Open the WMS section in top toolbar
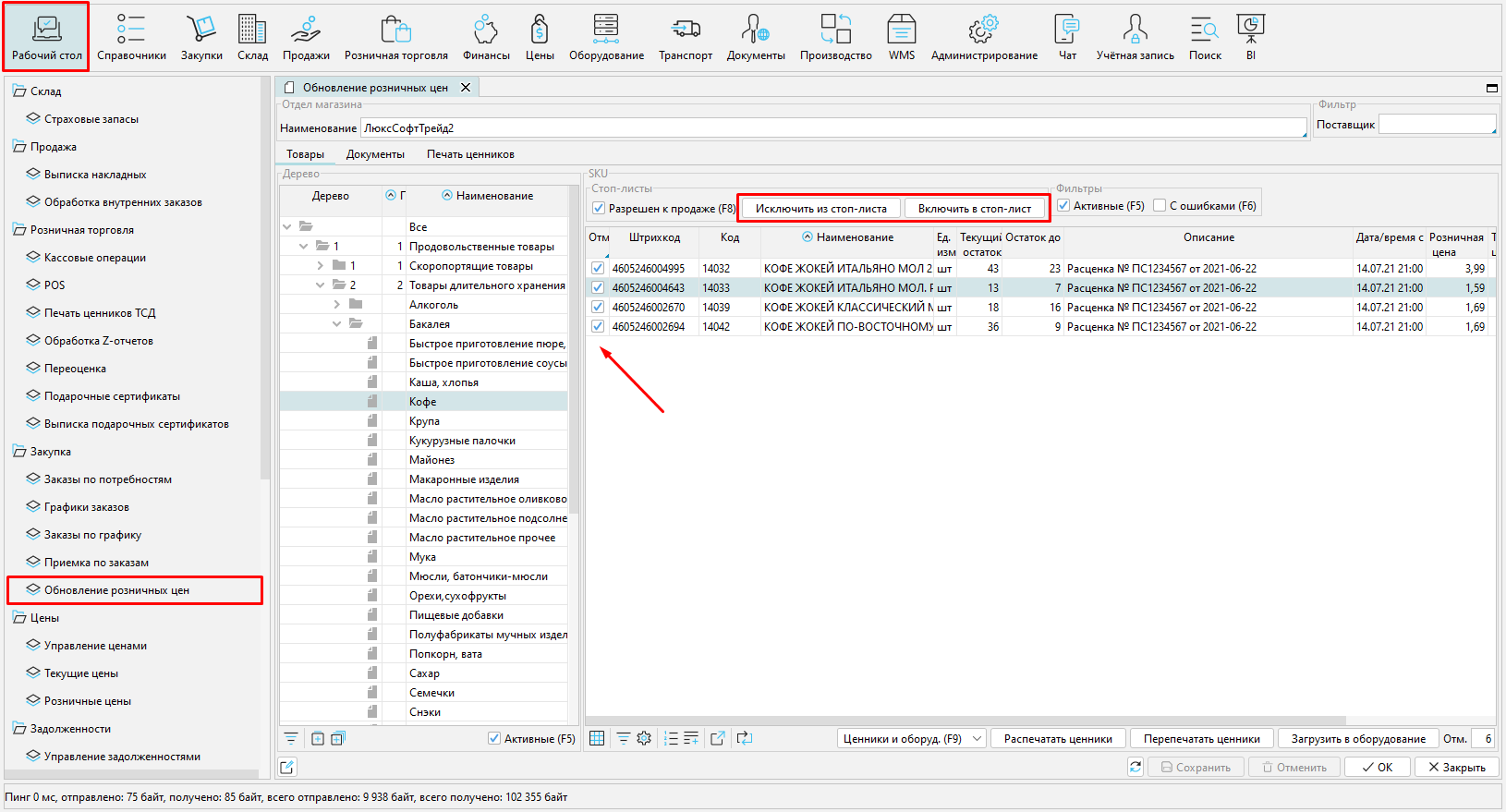 [901, 38]
